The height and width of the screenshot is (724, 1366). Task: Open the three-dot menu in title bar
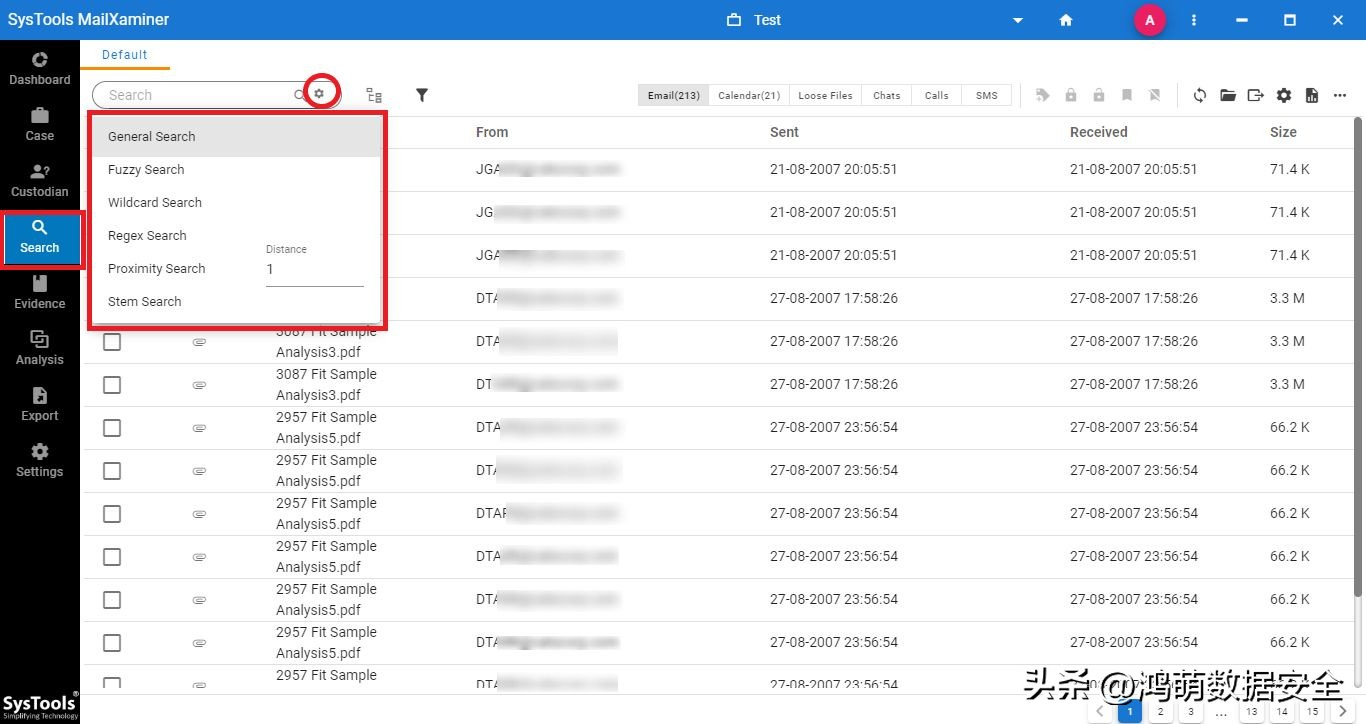(x=1194, y=20)
